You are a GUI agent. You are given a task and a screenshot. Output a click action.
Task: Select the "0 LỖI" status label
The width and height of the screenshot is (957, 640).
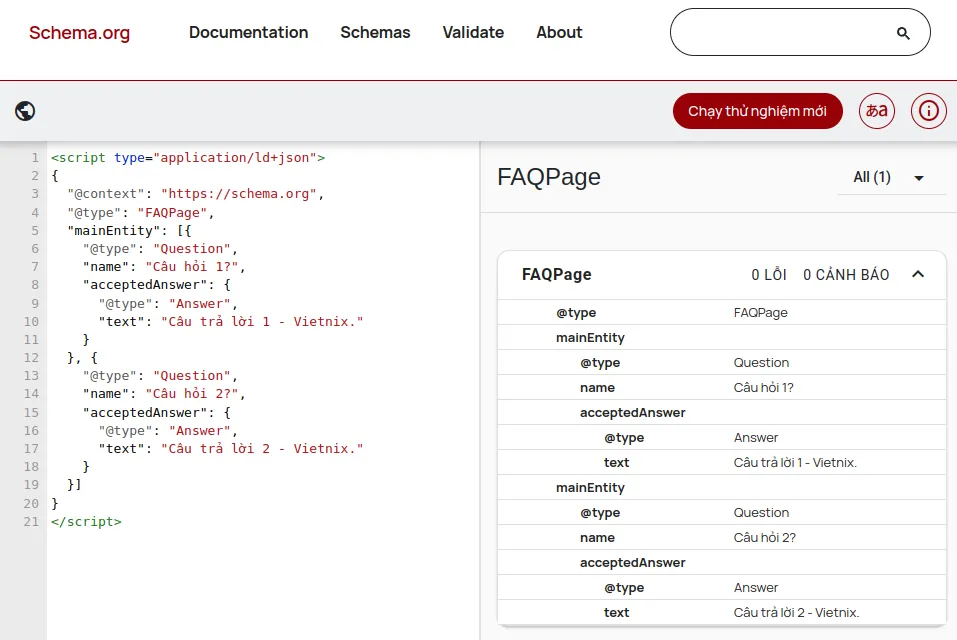click(768, 274)
